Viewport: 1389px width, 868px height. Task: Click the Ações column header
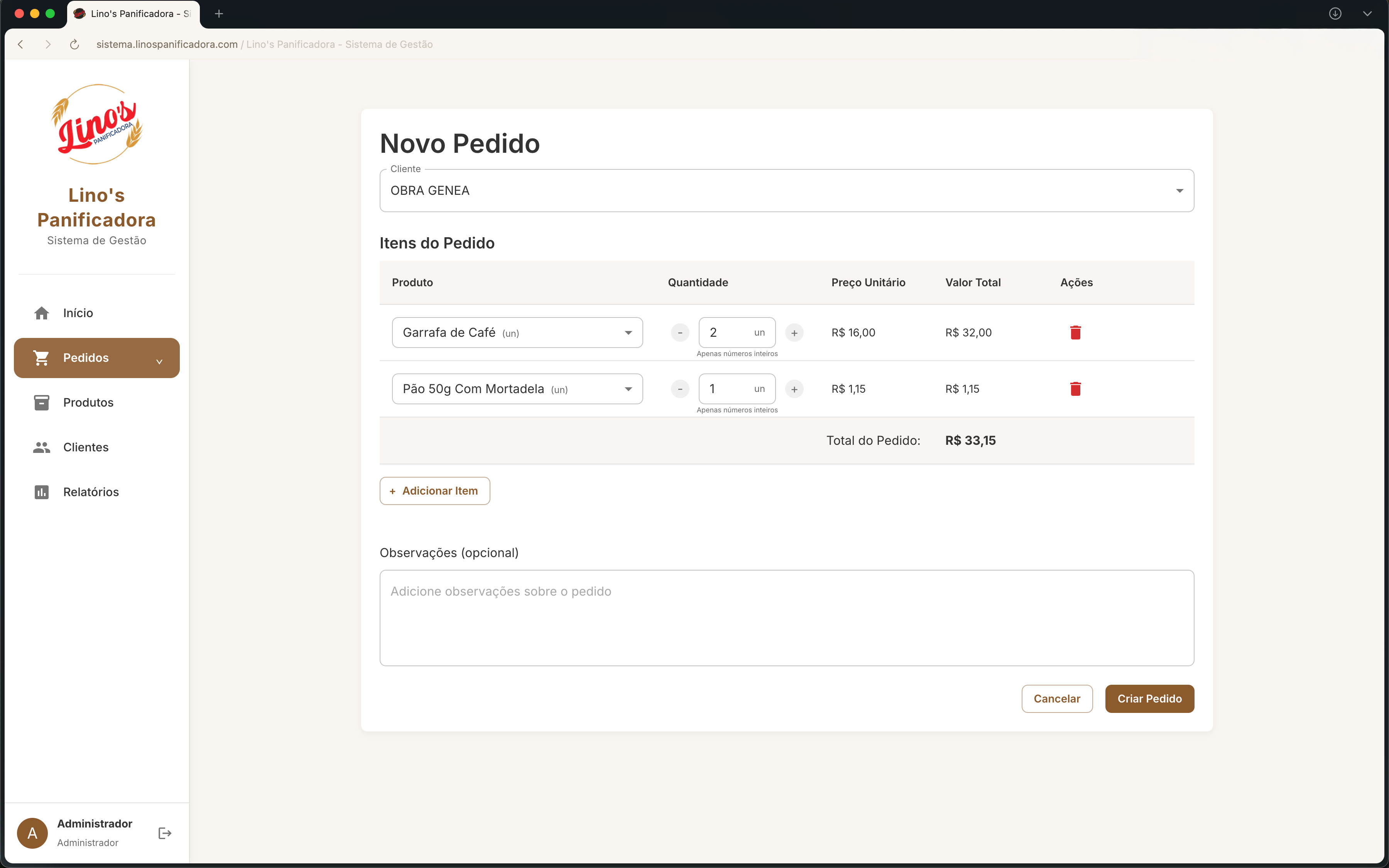[x=1076, y=282]
